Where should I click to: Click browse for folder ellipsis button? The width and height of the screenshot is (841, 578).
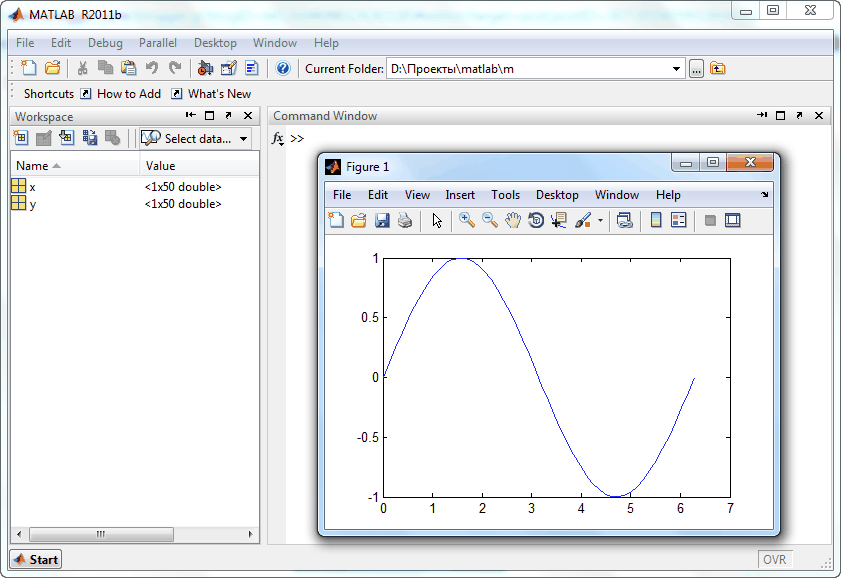(x=696, y=69)
